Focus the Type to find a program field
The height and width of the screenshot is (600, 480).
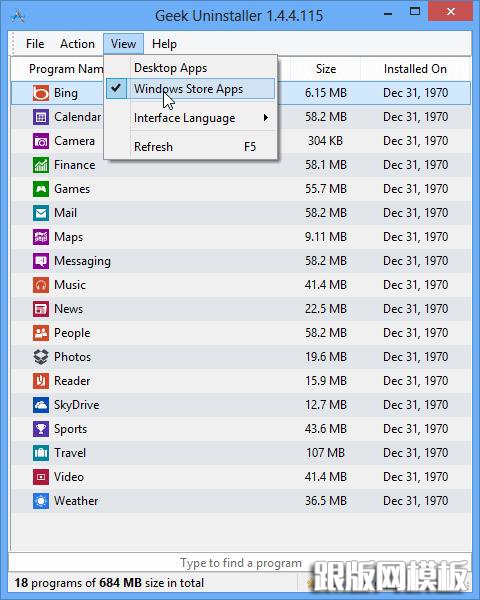(x=240, y=563)
